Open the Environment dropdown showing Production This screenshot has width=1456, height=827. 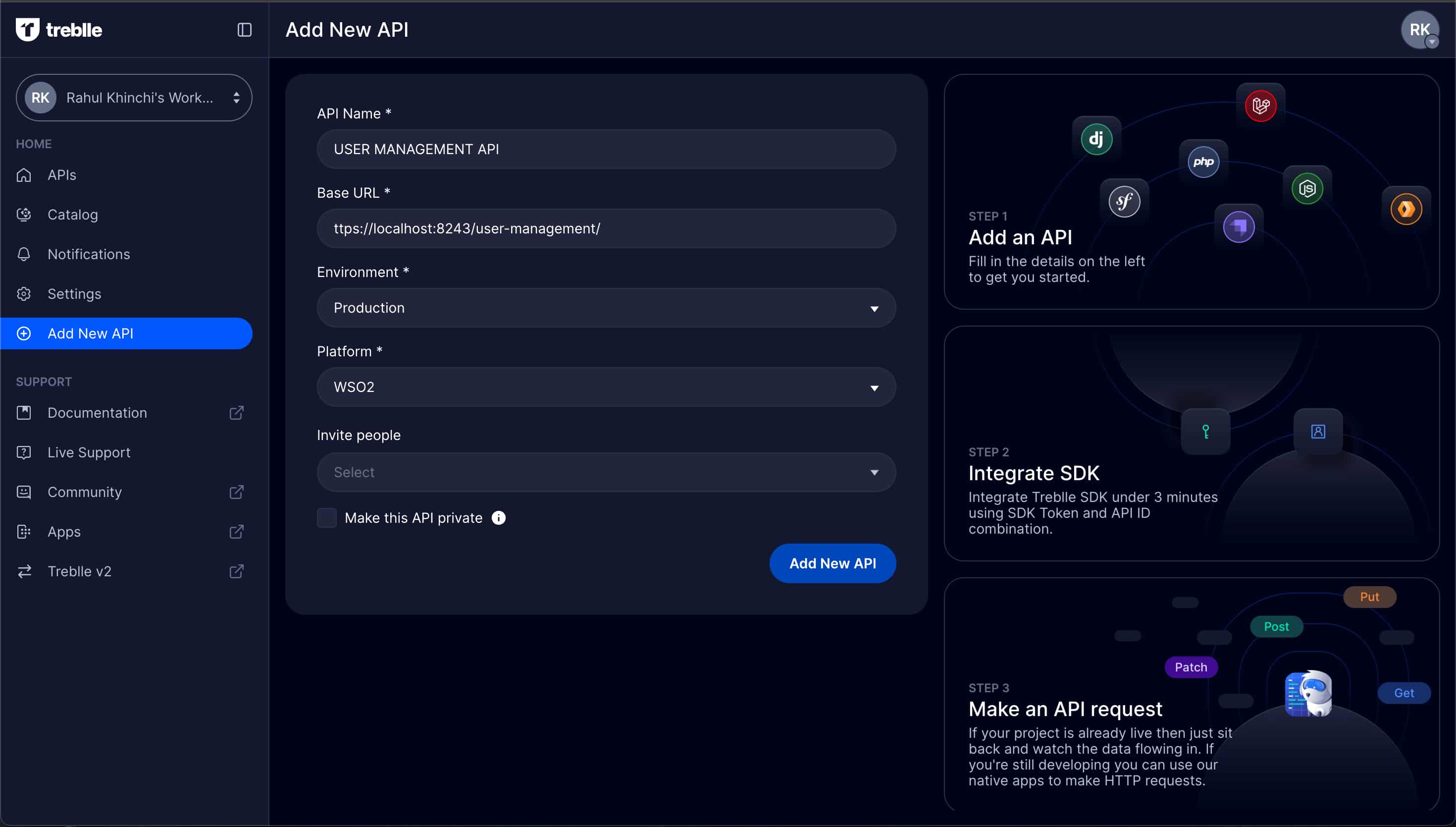click(x=606, y=308)
